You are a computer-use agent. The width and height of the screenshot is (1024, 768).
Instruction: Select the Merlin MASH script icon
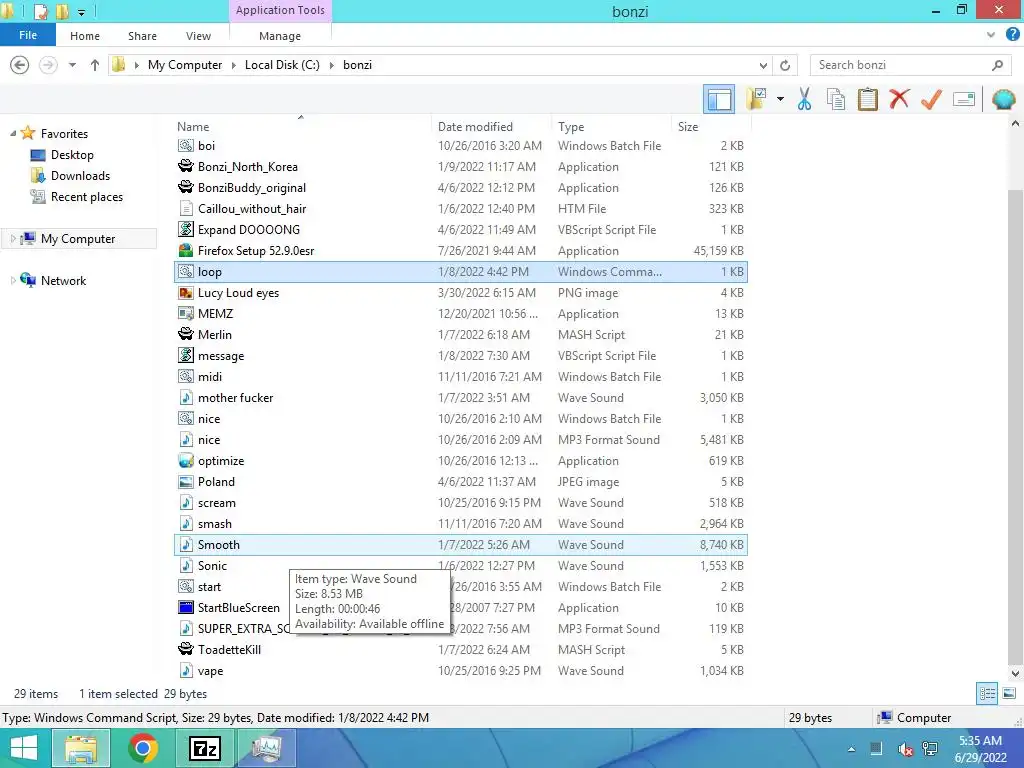[186, 334]
